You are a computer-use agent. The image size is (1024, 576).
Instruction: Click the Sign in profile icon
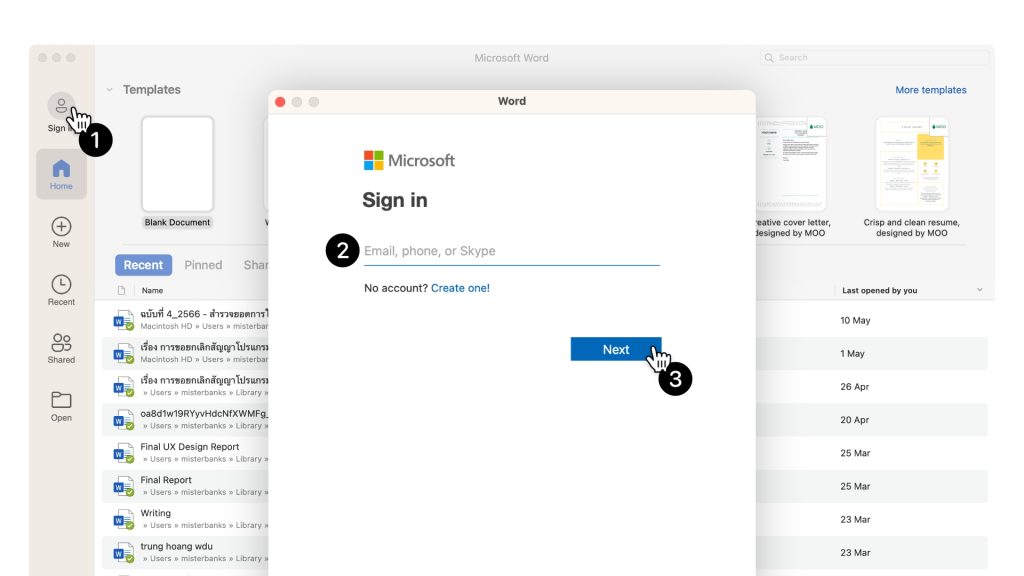61,105
